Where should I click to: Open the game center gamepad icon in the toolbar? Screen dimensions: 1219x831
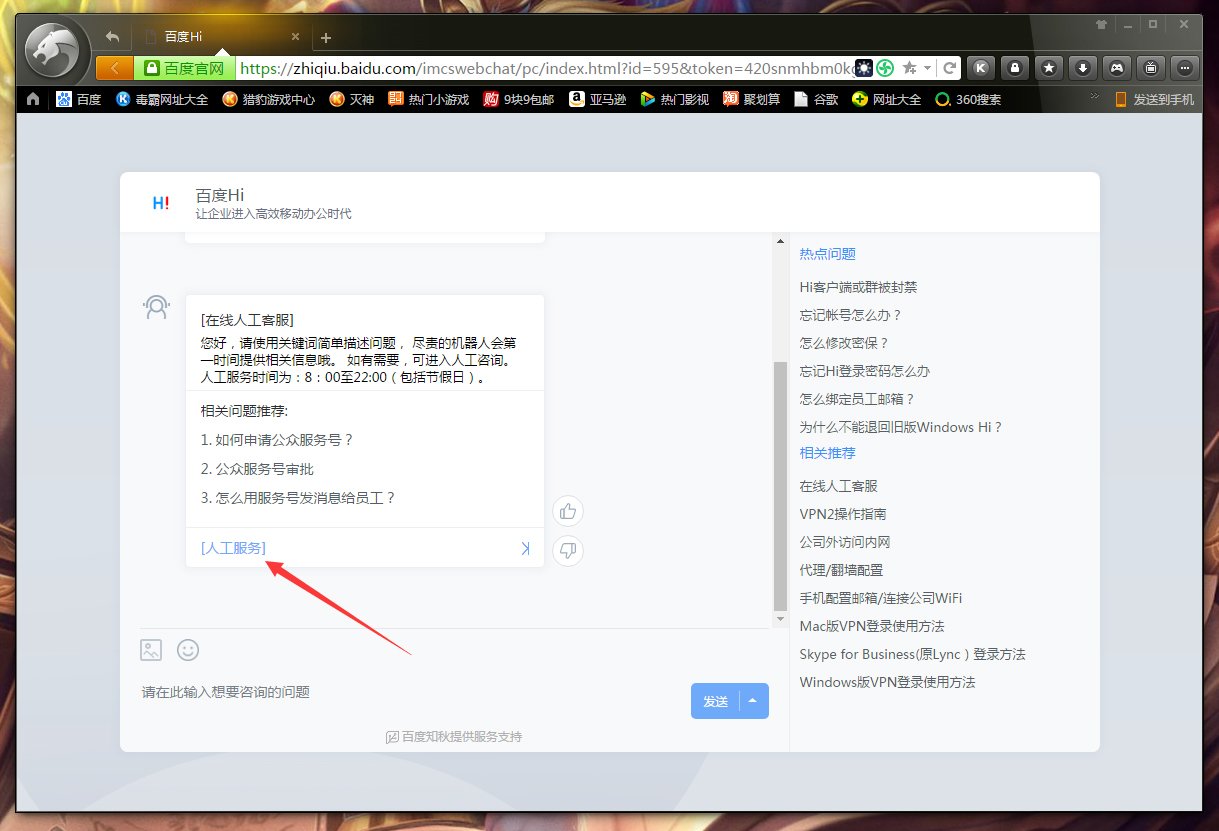click(1116, 67)
